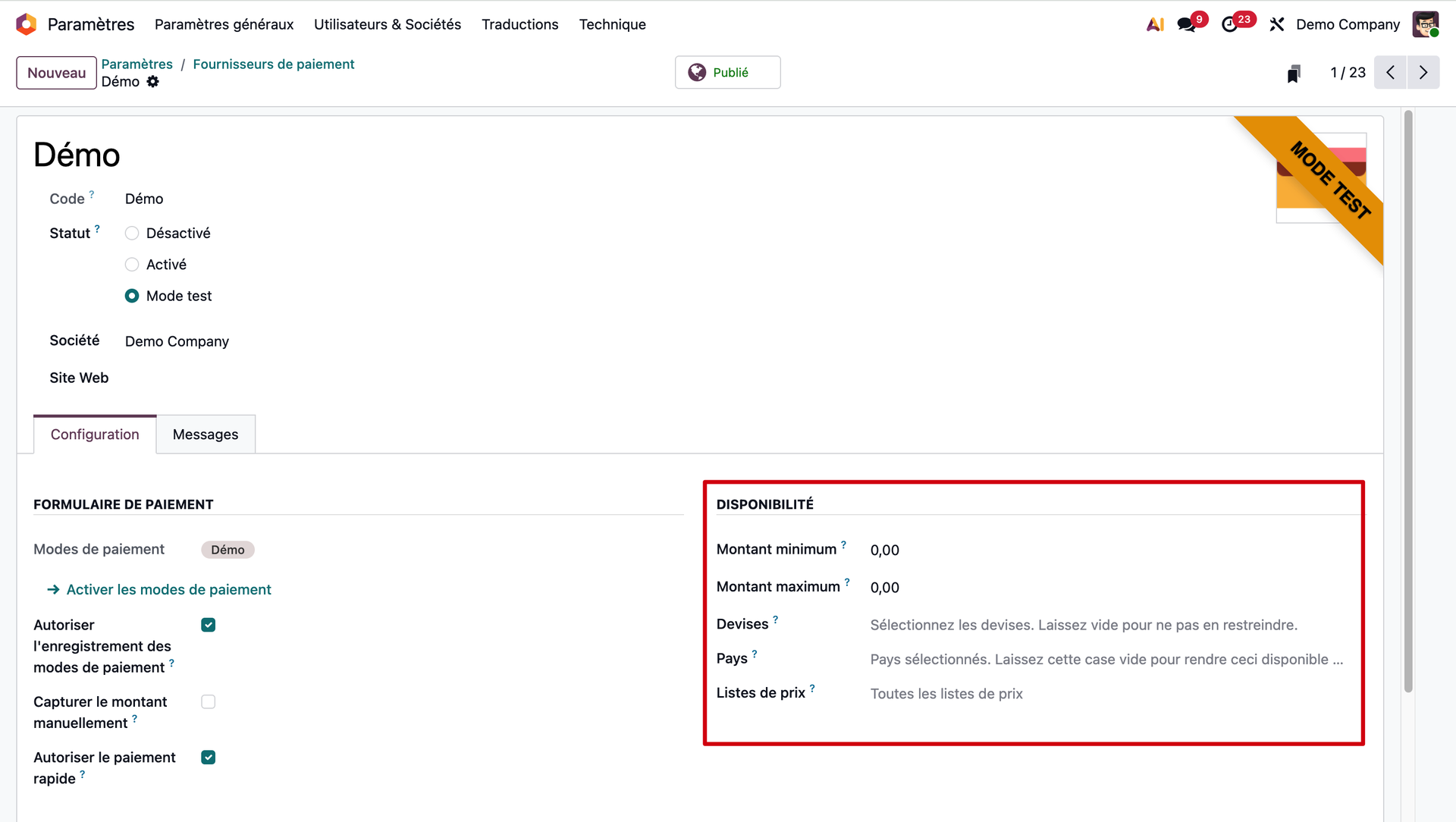Switch to the Messages tab
The image size is (1456, 822).
[x=206, y=434]
